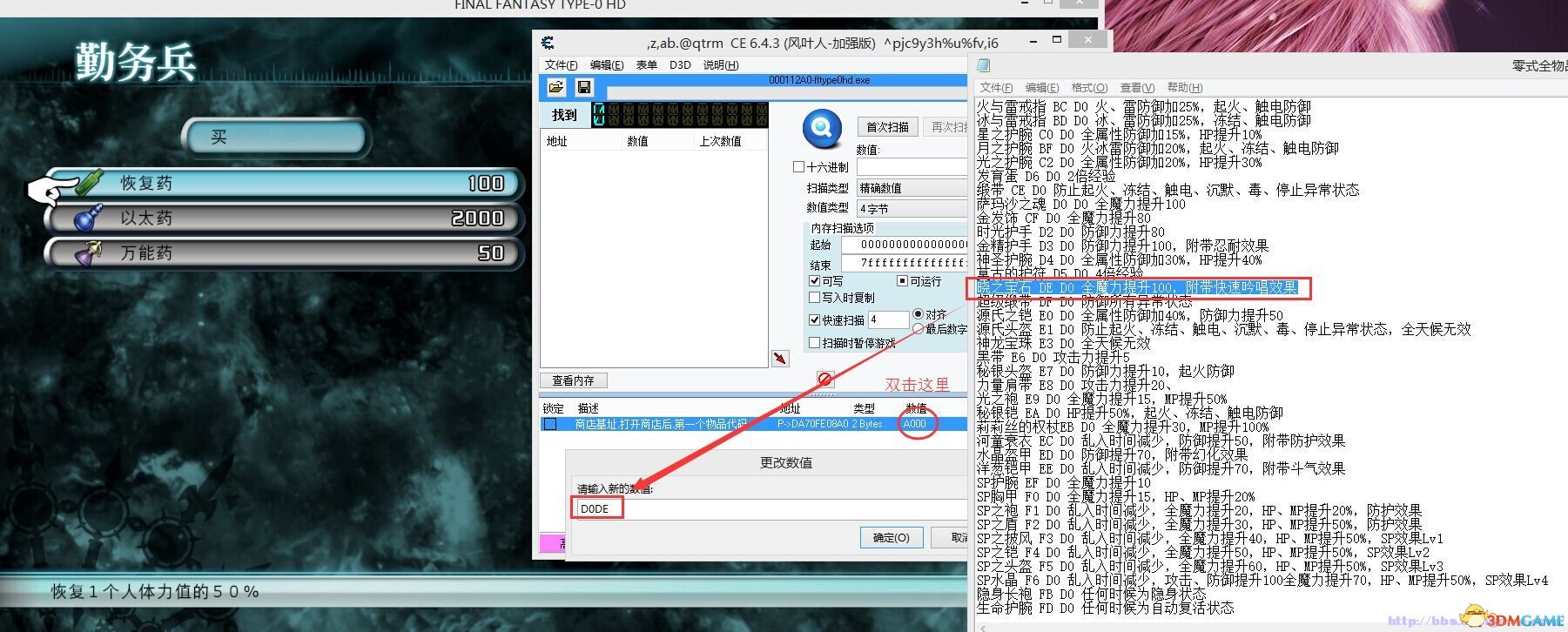Click the 数值 column header in results list
The image size is (1568, 632).
pos(657,141)
